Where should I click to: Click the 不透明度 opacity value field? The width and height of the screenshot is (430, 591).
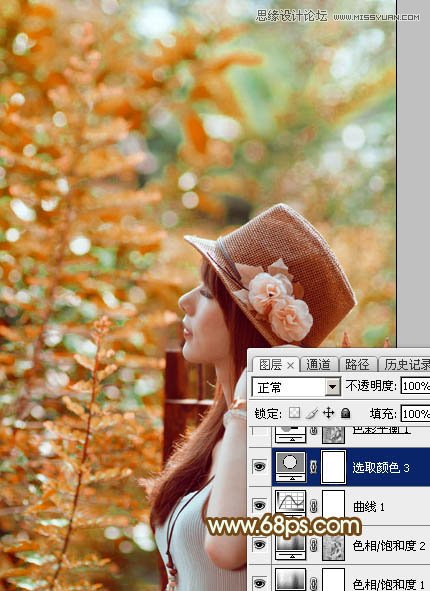click(x=415, y=386)
